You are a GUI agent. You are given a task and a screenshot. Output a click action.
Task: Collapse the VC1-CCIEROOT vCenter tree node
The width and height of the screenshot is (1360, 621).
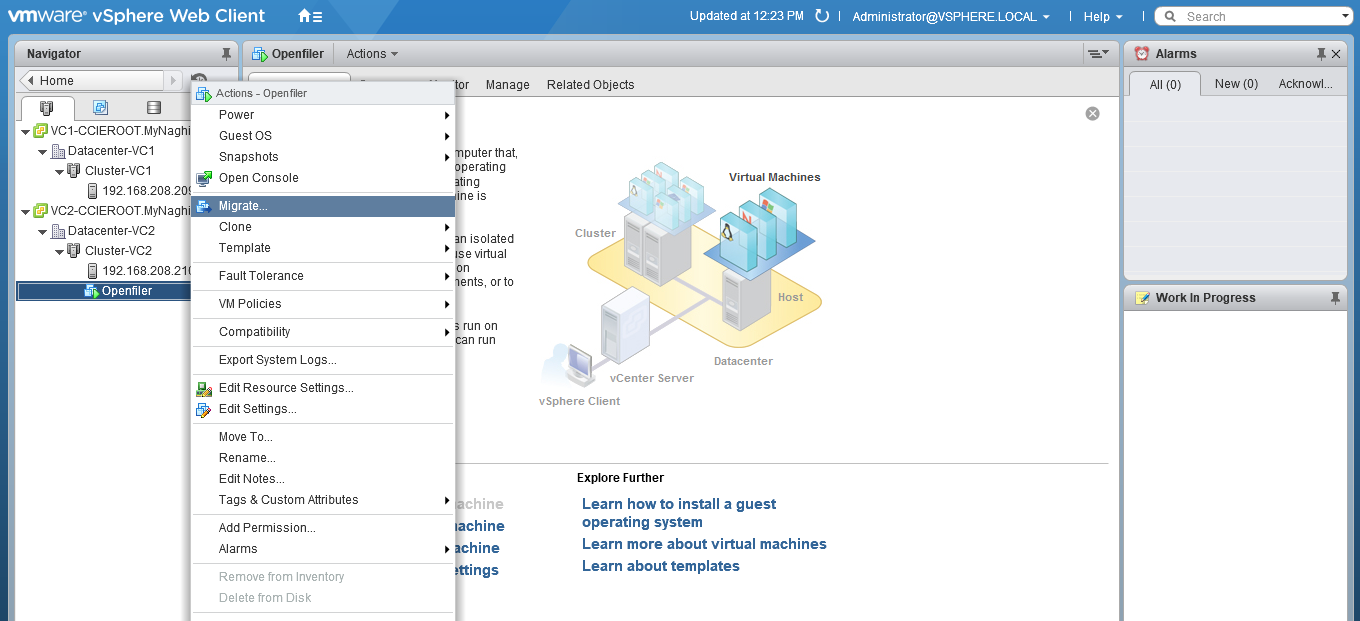coord(25,131)
